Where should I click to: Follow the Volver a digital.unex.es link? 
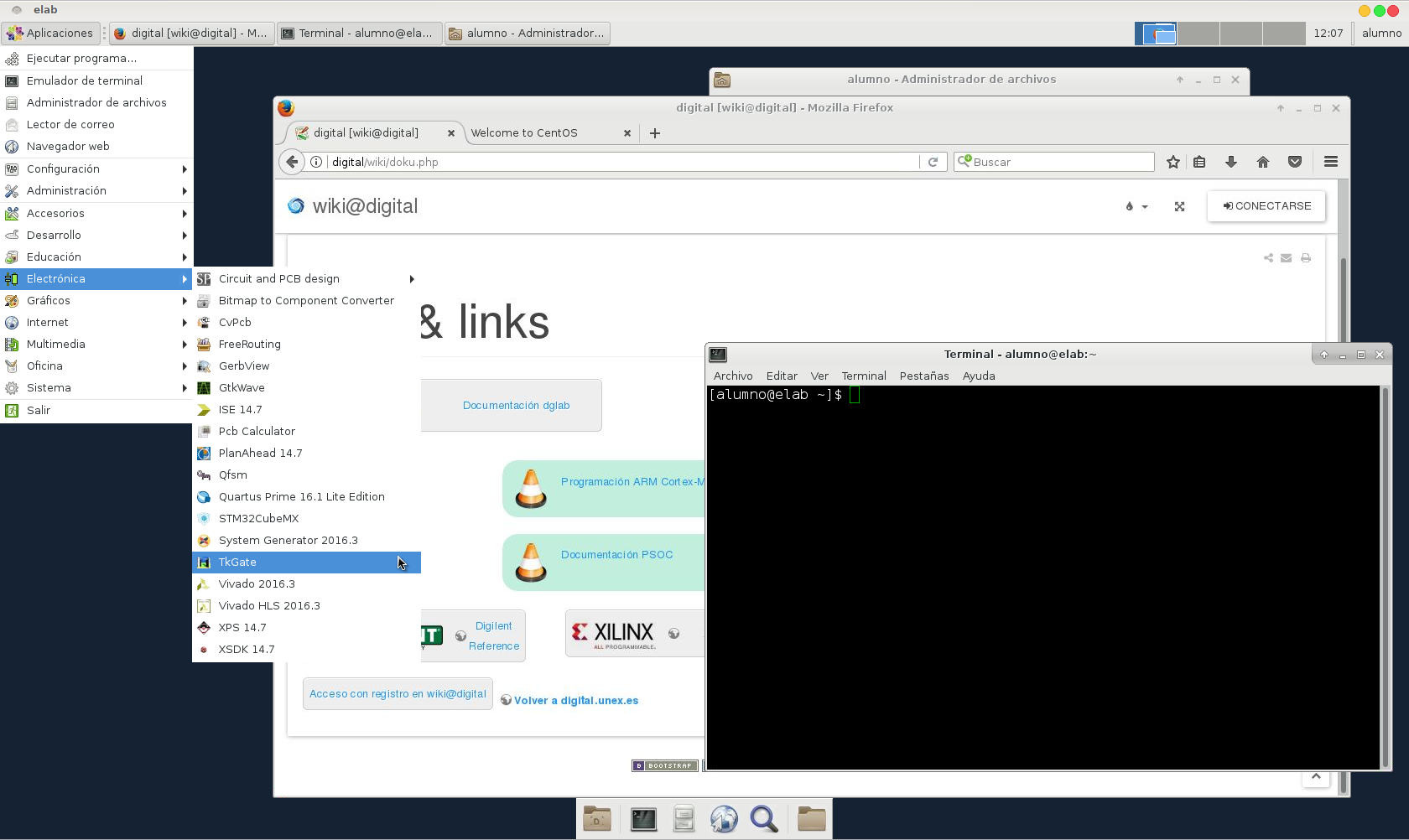[575, 701]
